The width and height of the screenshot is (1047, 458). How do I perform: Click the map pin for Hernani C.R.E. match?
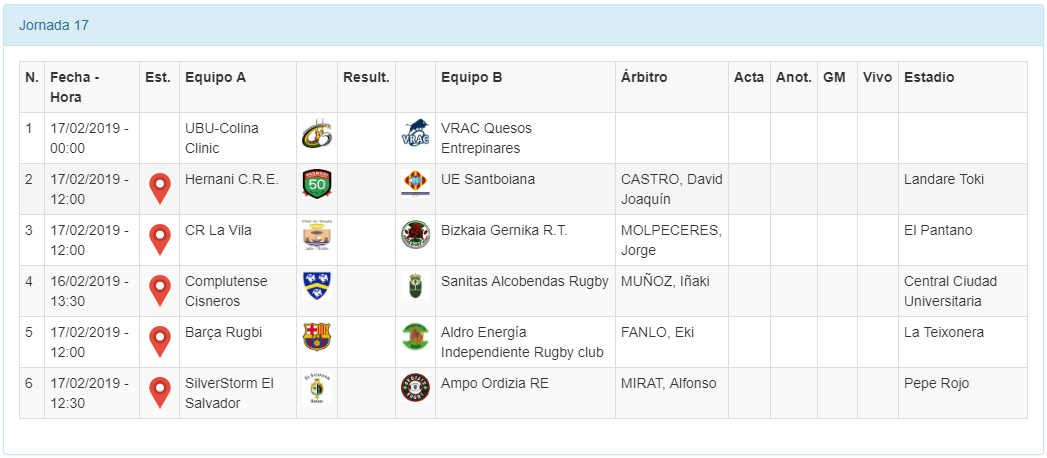point(159,188)
